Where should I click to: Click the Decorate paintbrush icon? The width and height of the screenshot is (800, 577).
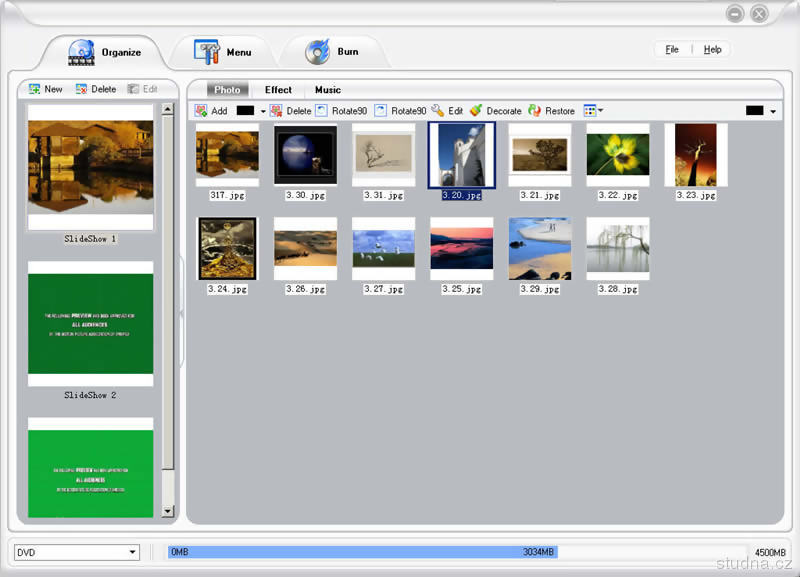coord(476,111)
